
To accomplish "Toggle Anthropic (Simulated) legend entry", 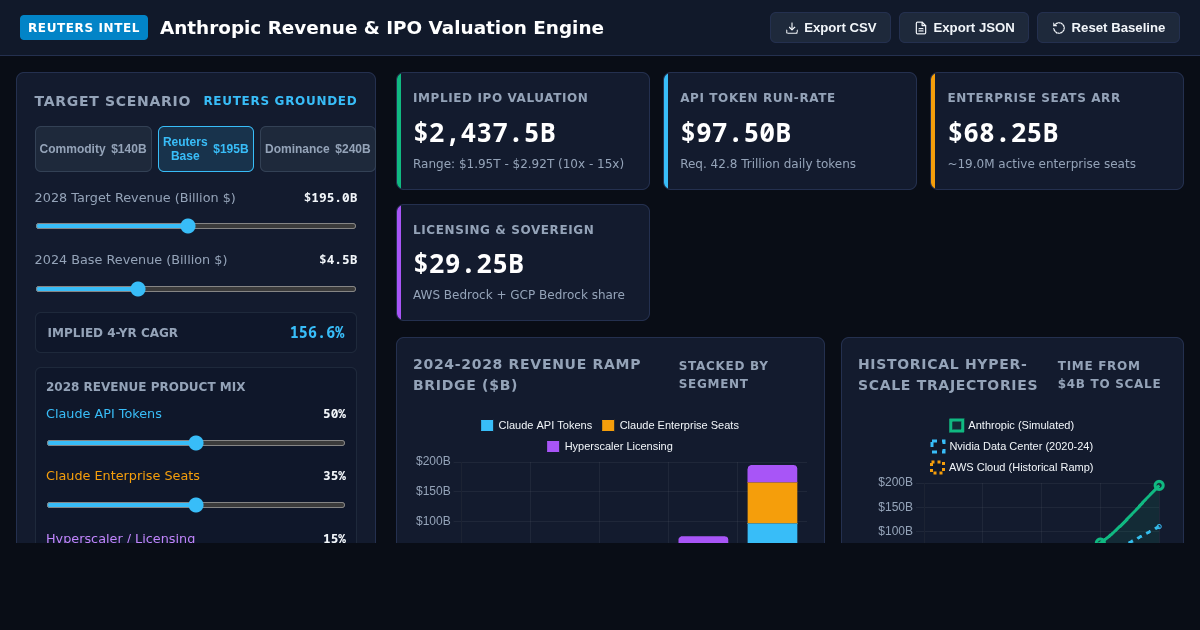I will coord(1012,425).
